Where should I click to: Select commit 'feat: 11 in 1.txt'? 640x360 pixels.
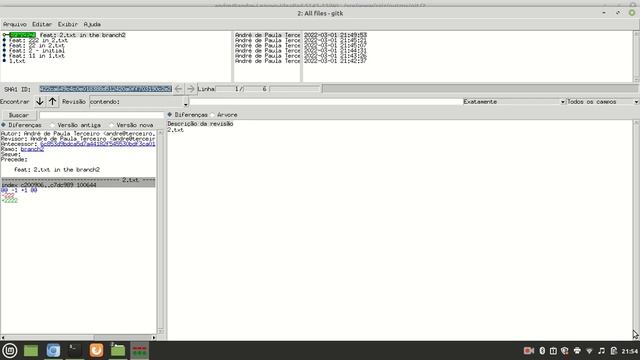(37, 56)
